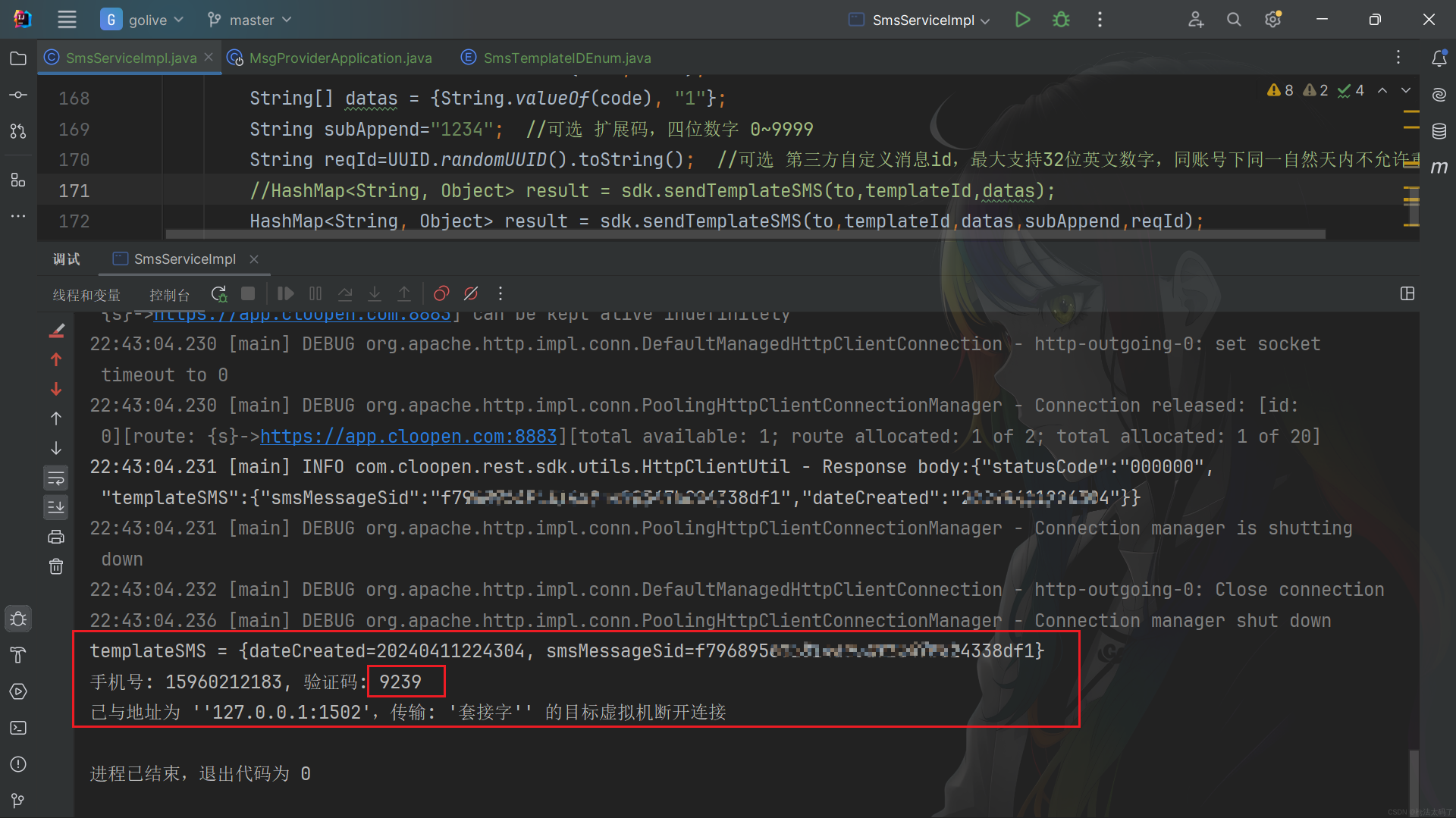
Task: Pause program execution
Action: [315, 293]
